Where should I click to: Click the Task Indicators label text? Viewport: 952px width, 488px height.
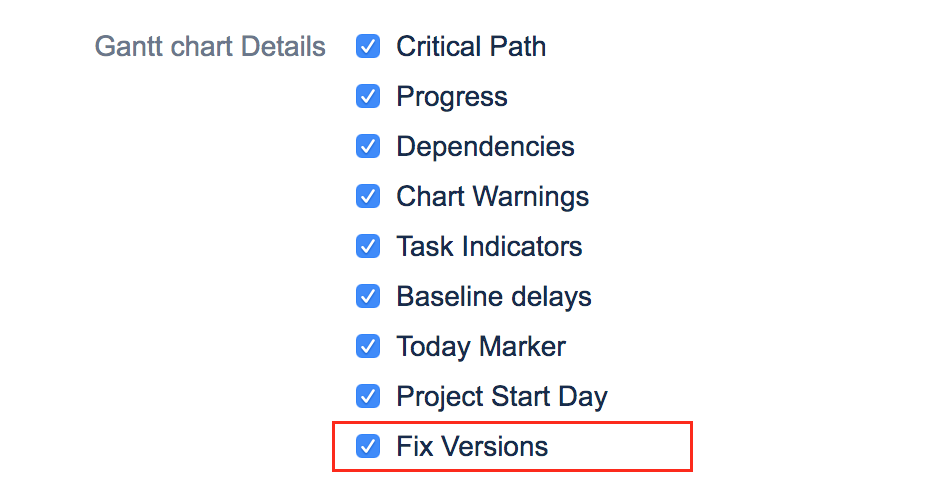pyautogui.click(x=489, y=246)
